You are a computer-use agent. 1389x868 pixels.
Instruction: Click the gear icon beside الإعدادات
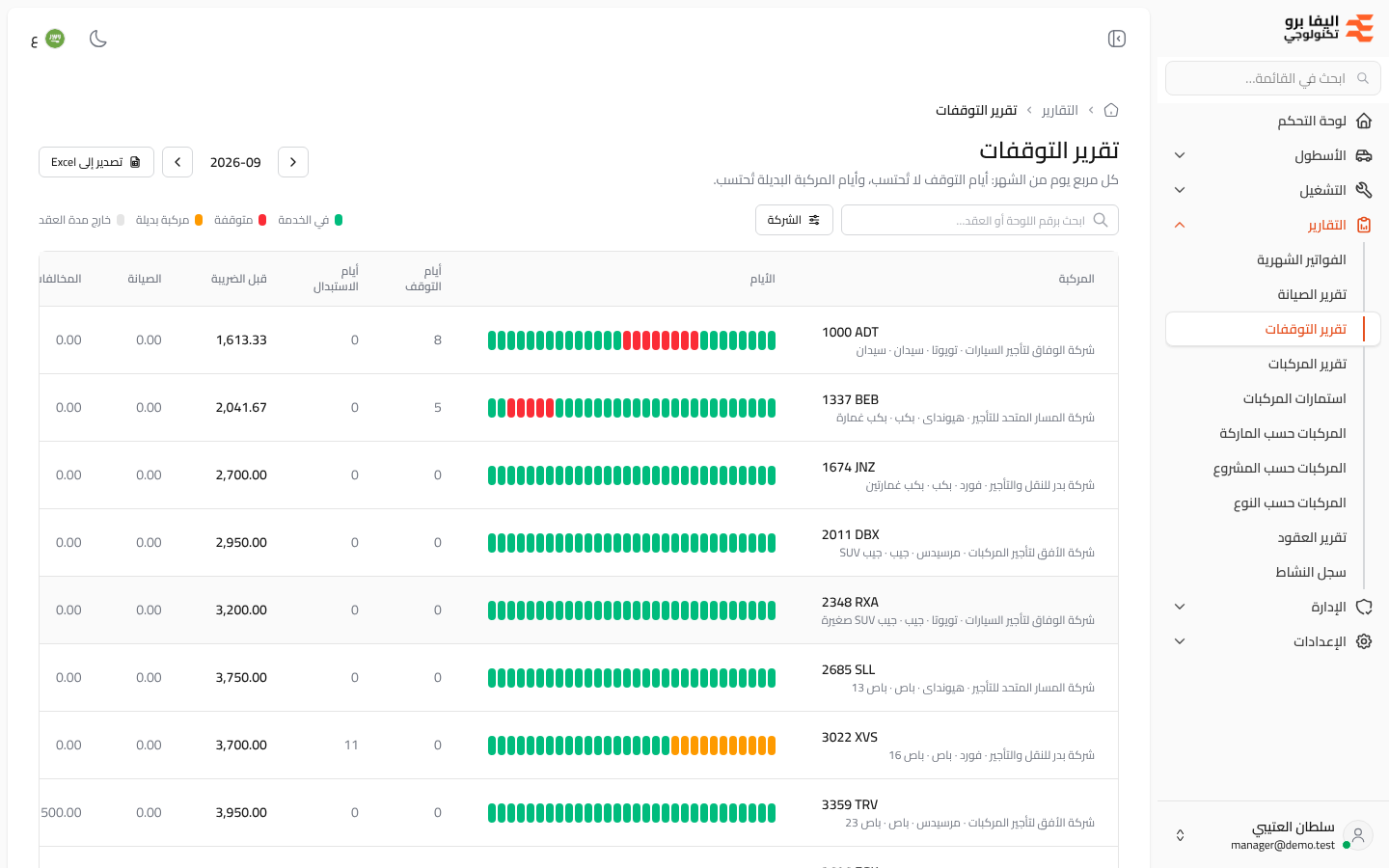(1364, 641)
